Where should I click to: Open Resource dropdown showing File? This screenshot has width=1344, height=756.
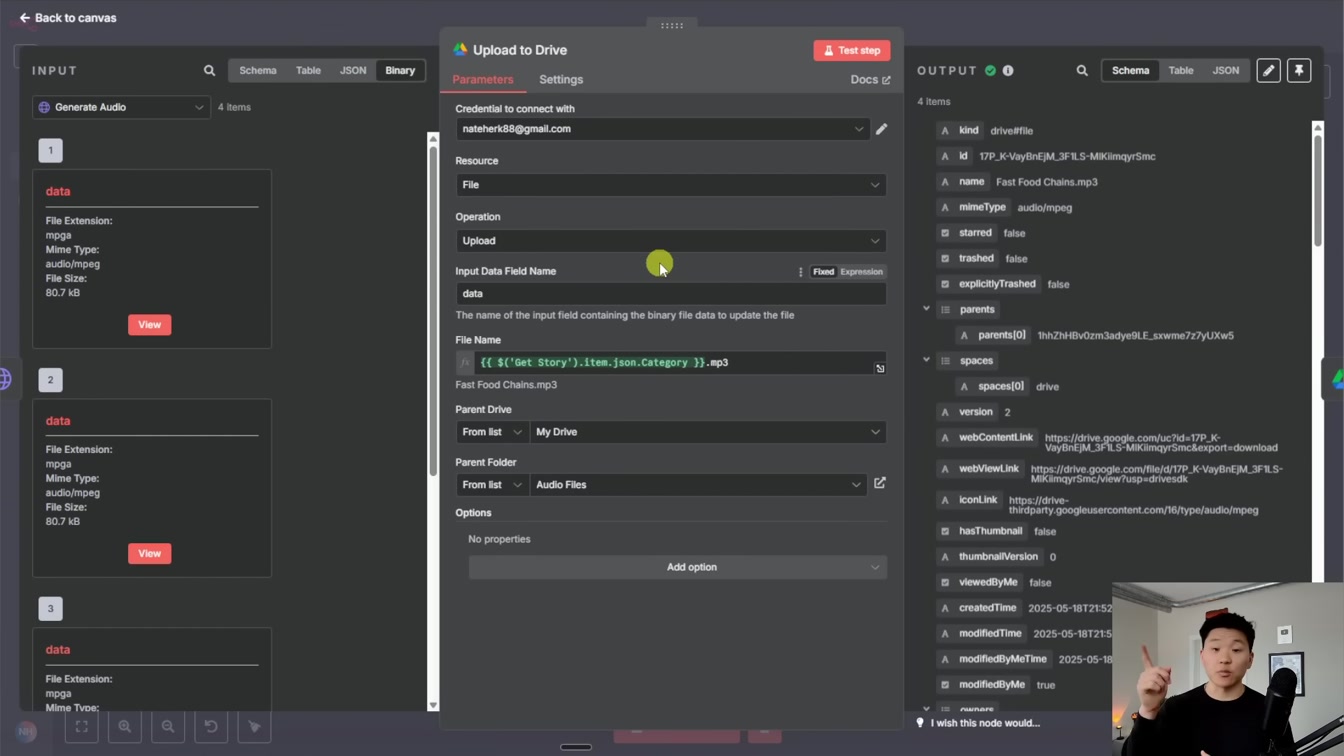(x=671, y=185)
